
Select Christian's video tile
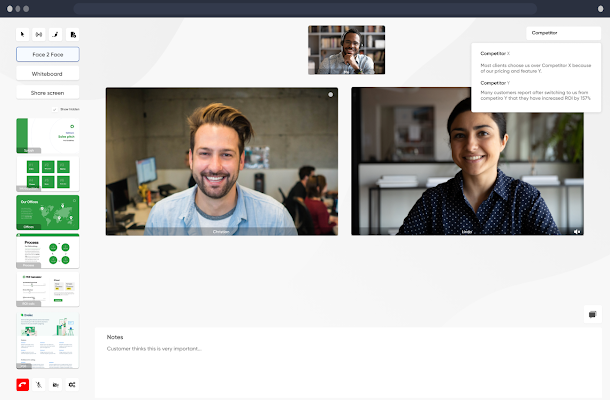click(x=222, y=161)
